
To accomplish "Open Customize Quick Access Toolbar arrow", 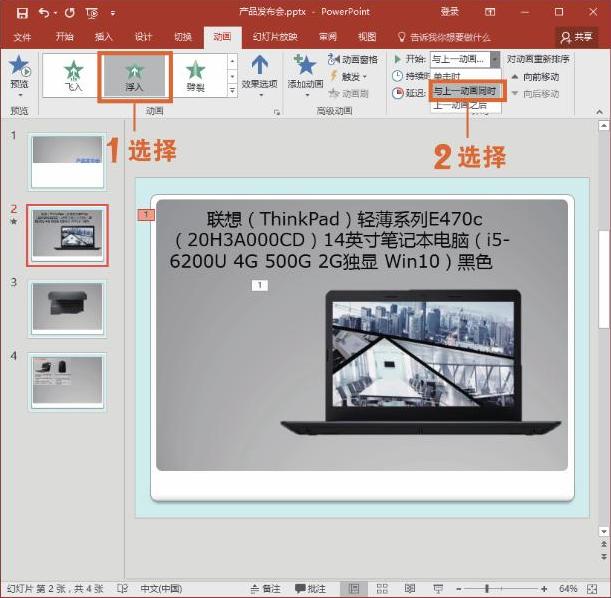I will tap(113, 13).
